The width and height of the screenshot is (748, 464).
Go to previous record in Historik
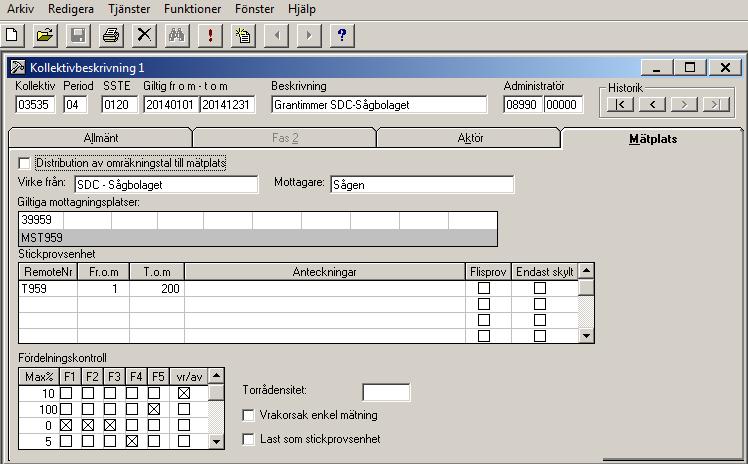click(x=652, y=104)
